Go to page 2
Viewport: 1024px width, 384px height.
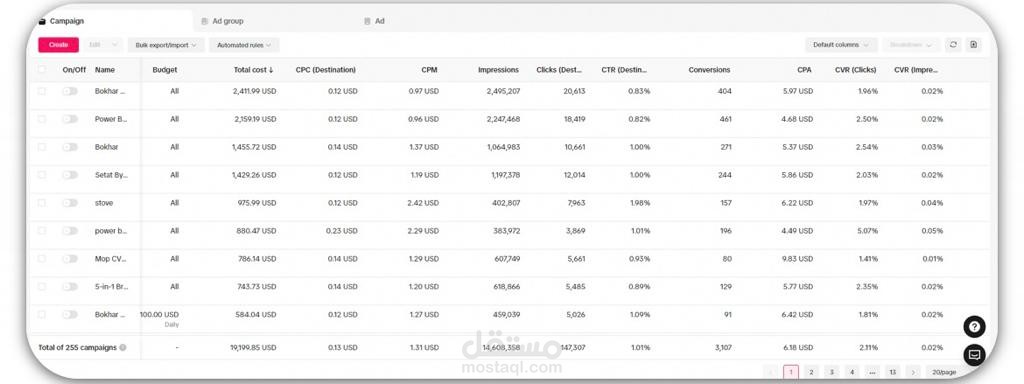coord(810,372)
